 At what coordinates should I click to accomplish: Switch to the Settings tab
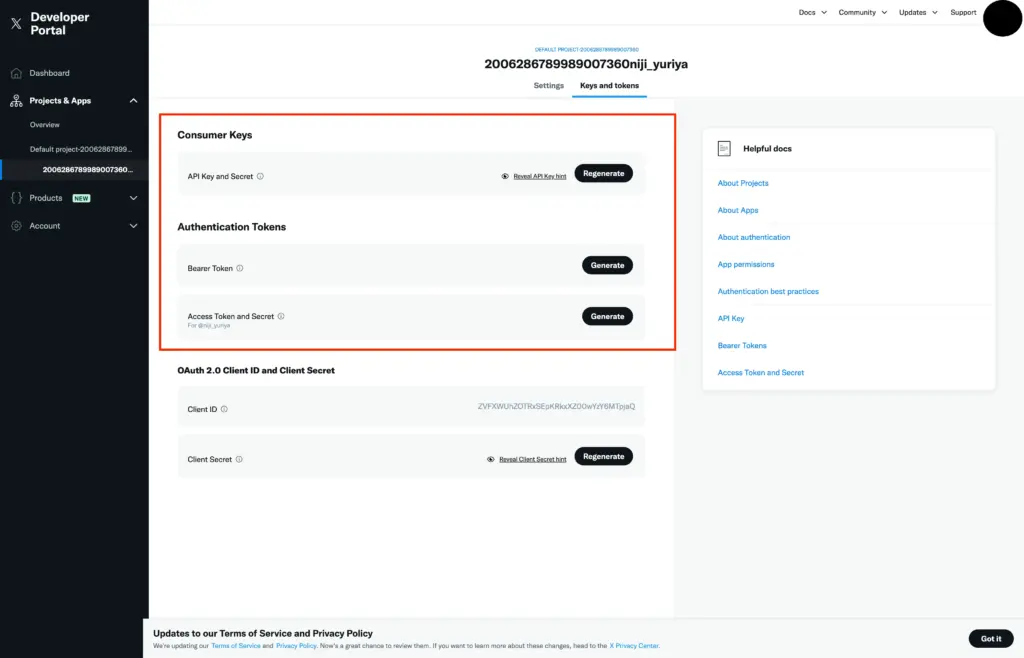[x=548, y=86]
